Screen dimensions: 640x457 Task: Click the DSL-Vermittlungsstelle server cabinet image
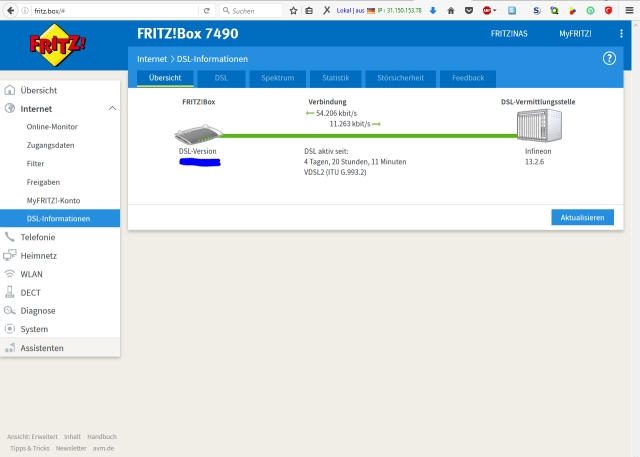coord(539,126)
